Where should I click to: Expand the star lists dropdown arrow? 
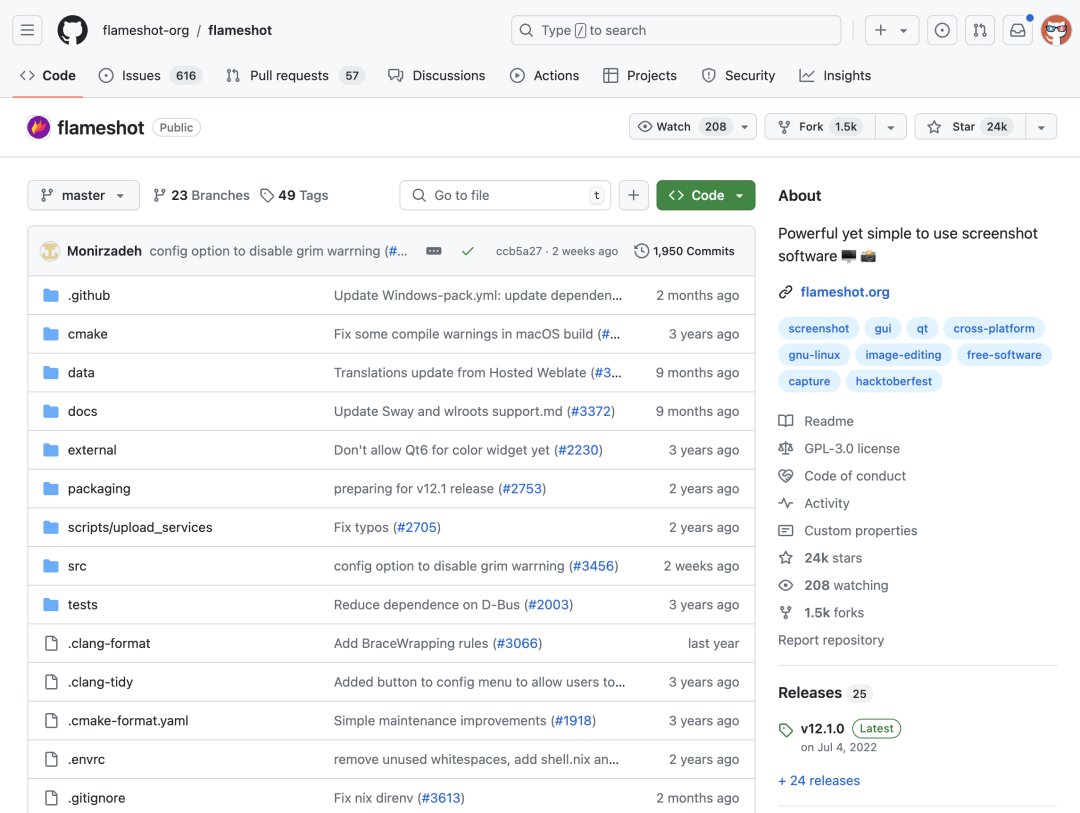[x=1041, y=127]
